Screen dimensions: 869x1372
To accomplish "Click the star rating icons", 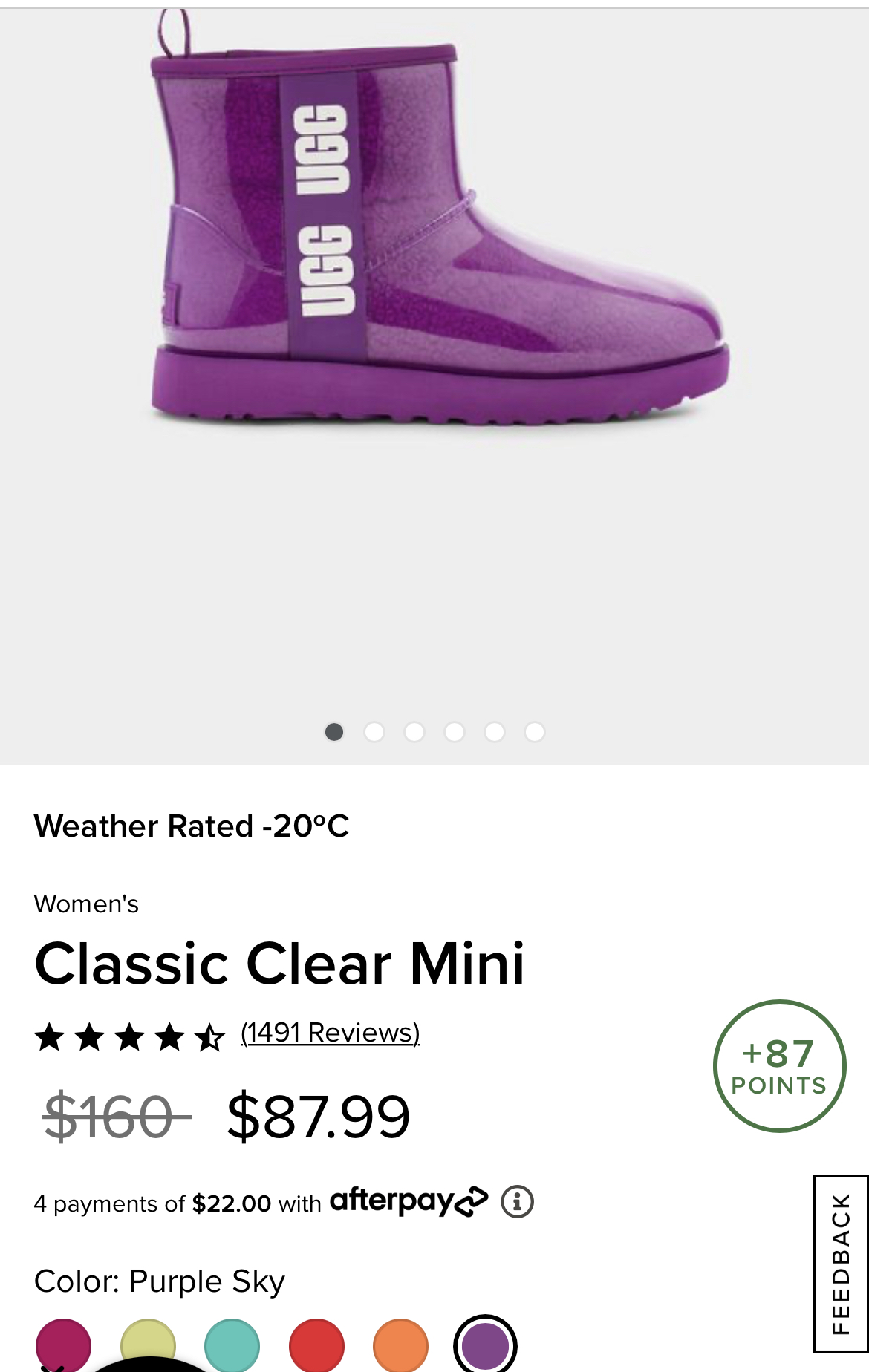I will pyautogui.click(x=129, y=1036).
